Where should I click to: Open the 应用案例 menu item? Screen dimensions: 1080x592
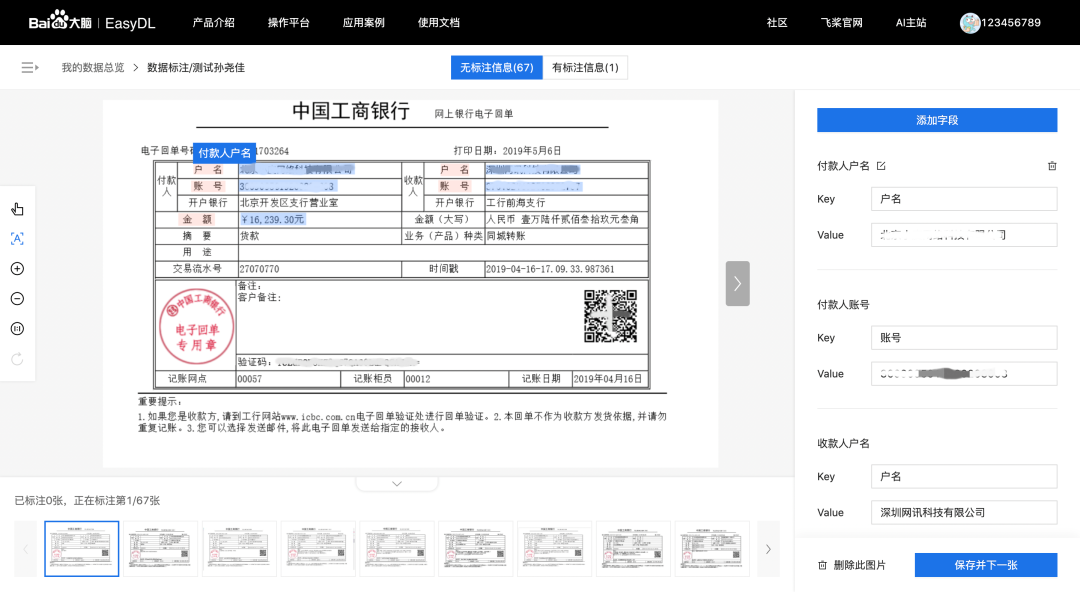coord(364,22)
